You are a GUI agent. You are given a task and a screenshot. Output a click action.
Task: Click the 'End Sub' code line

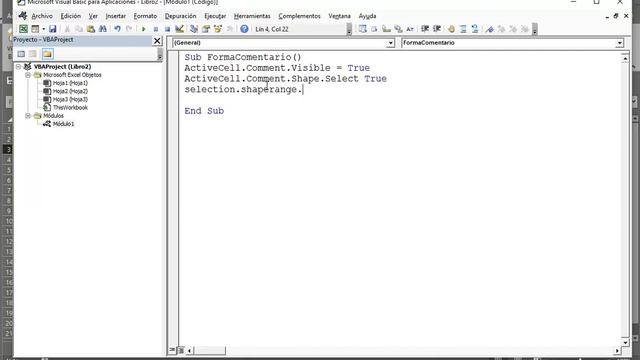(x=204, y=111)
